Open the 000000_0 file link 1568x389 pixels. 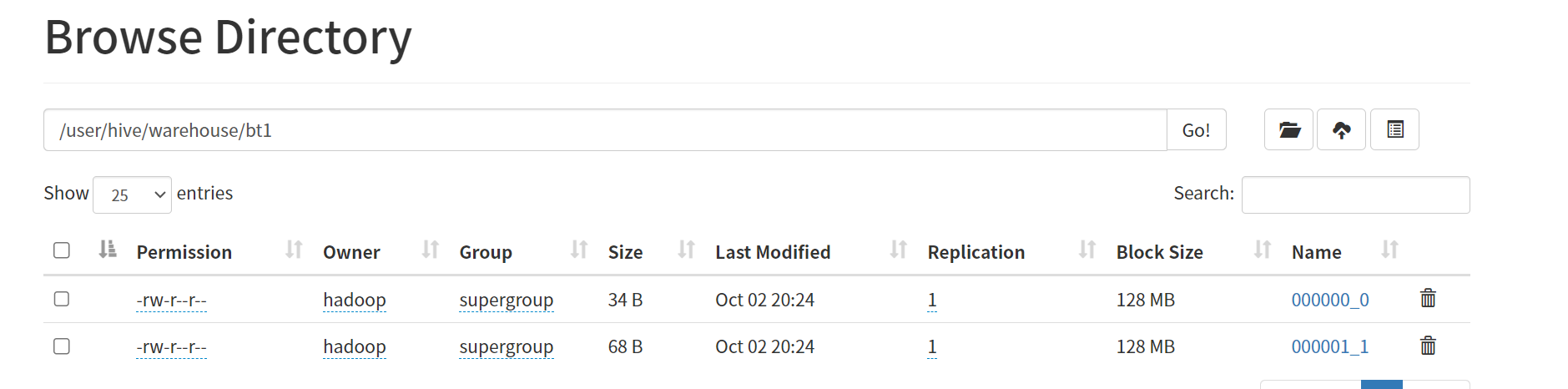(1330, 300)
